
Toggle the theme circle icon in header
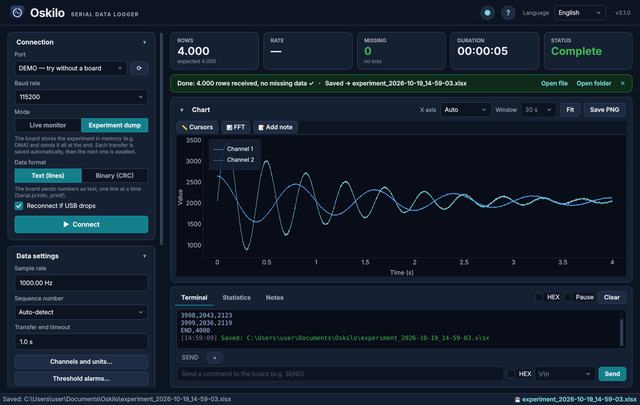487,13
